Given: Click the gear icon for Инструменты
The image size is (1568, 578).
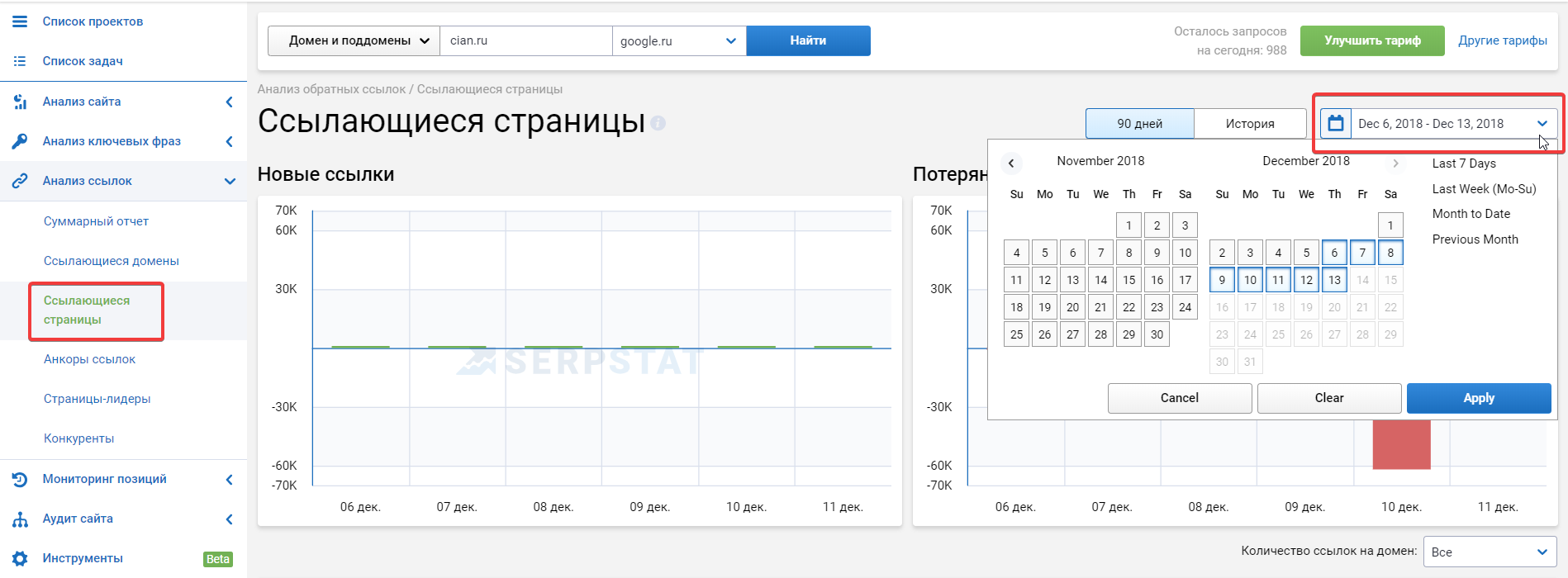Looking at the screenshot, I should click(20, 558).
